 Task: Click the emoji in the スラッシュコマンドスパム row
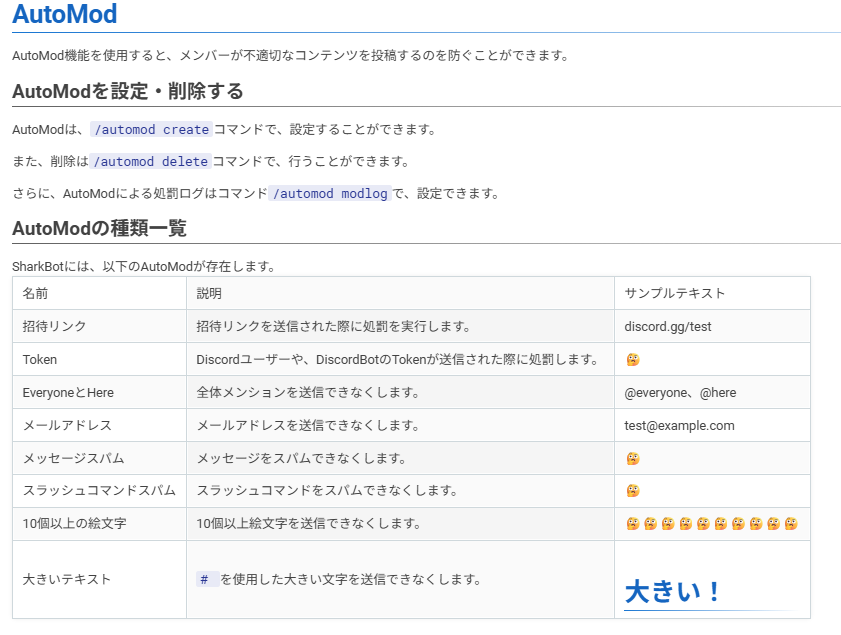pyautogui.click(x=633, y=491)
